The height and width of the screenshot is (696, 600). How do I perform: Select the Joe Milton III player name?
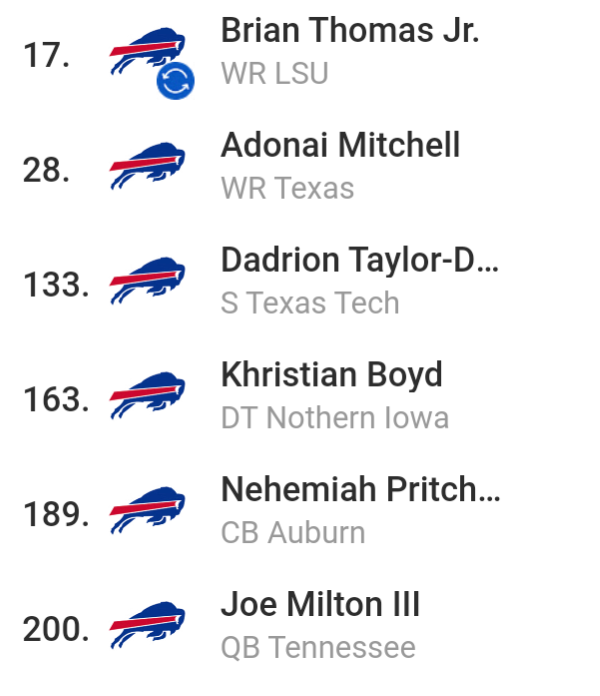(320, 604)
